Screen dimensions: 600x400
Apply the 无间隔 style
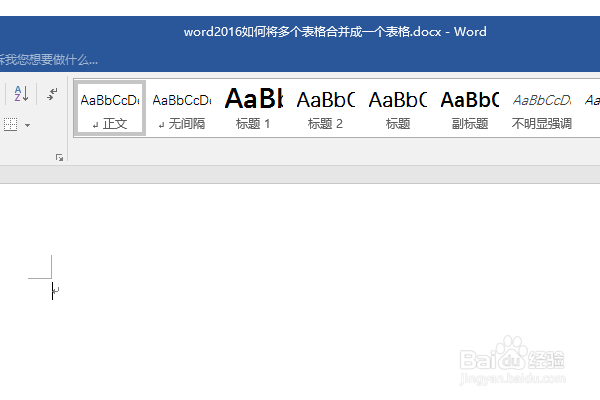[x=182, y=108]
